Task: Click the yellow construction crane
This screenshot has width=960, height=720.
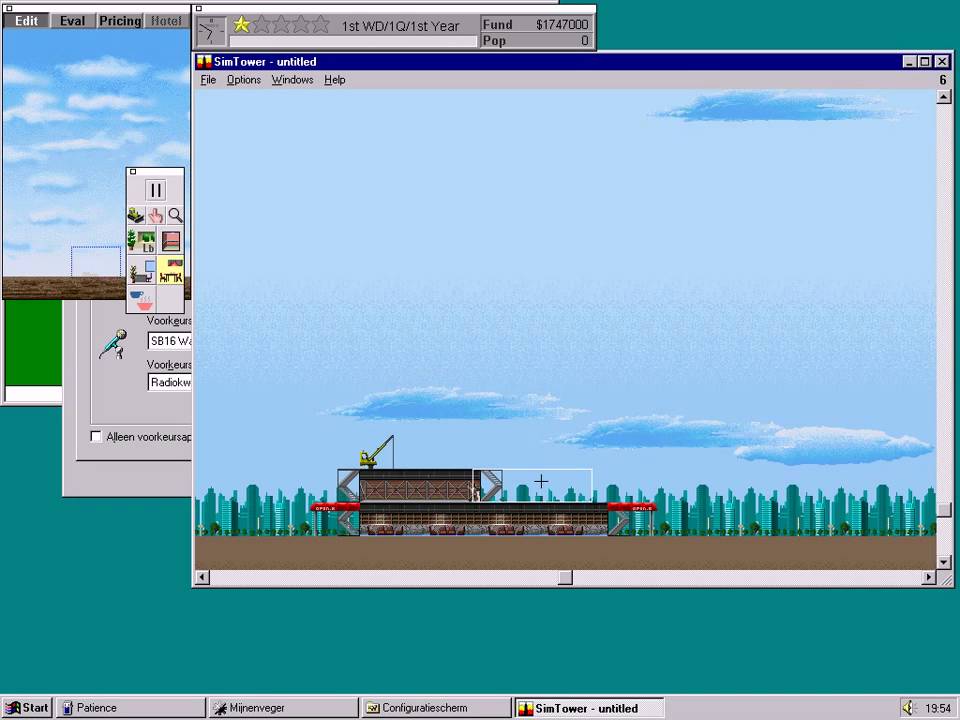Action: pos(376,452)
